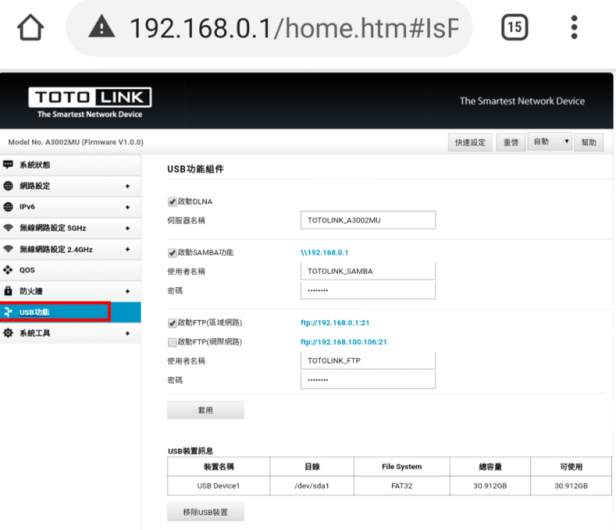Click the USB功能 usb icon

pyautogui.click(x=8, y=312)
